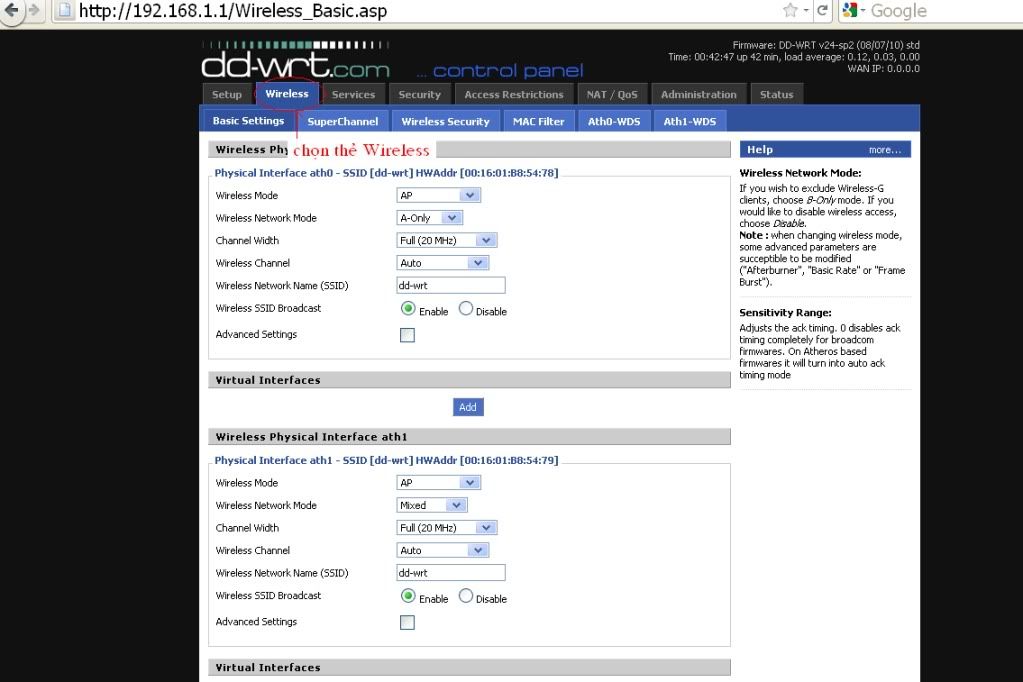1023x682 pixels.
Task: Open the ath0 Wireless Mode dropdown
Action: (x=438, y=195)
